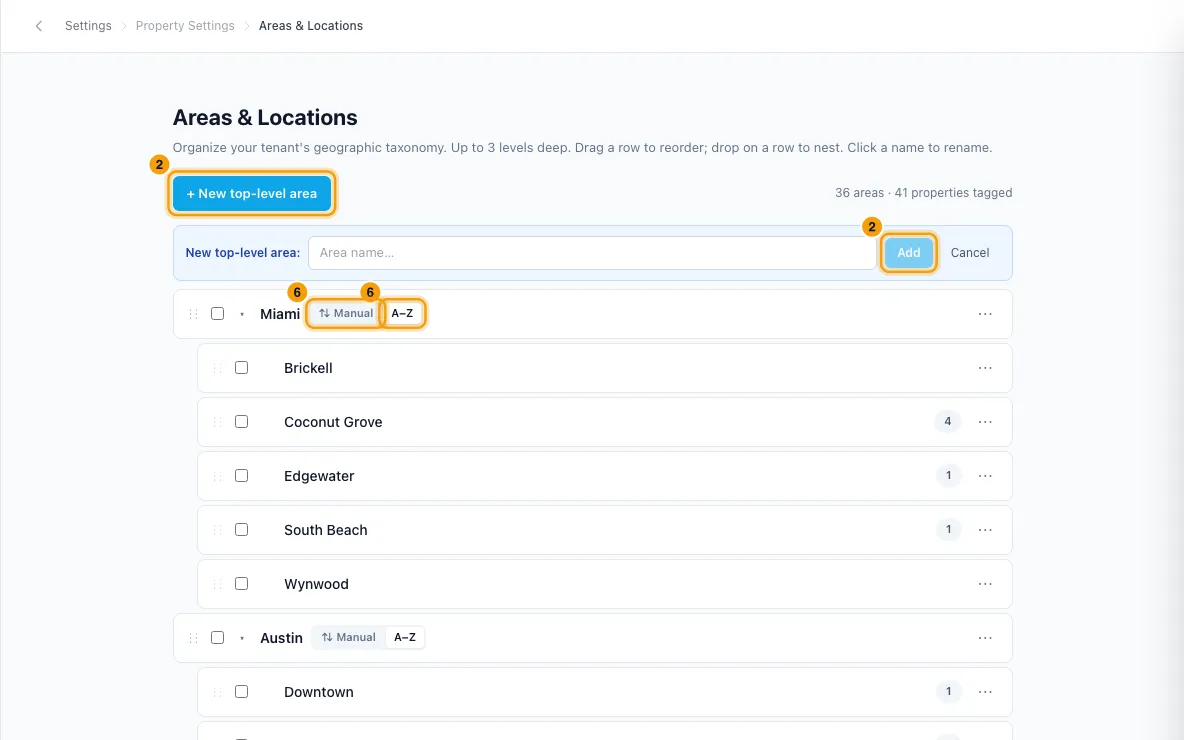Click the Add button
This screenshot has height=740, width=1184.
908,253
